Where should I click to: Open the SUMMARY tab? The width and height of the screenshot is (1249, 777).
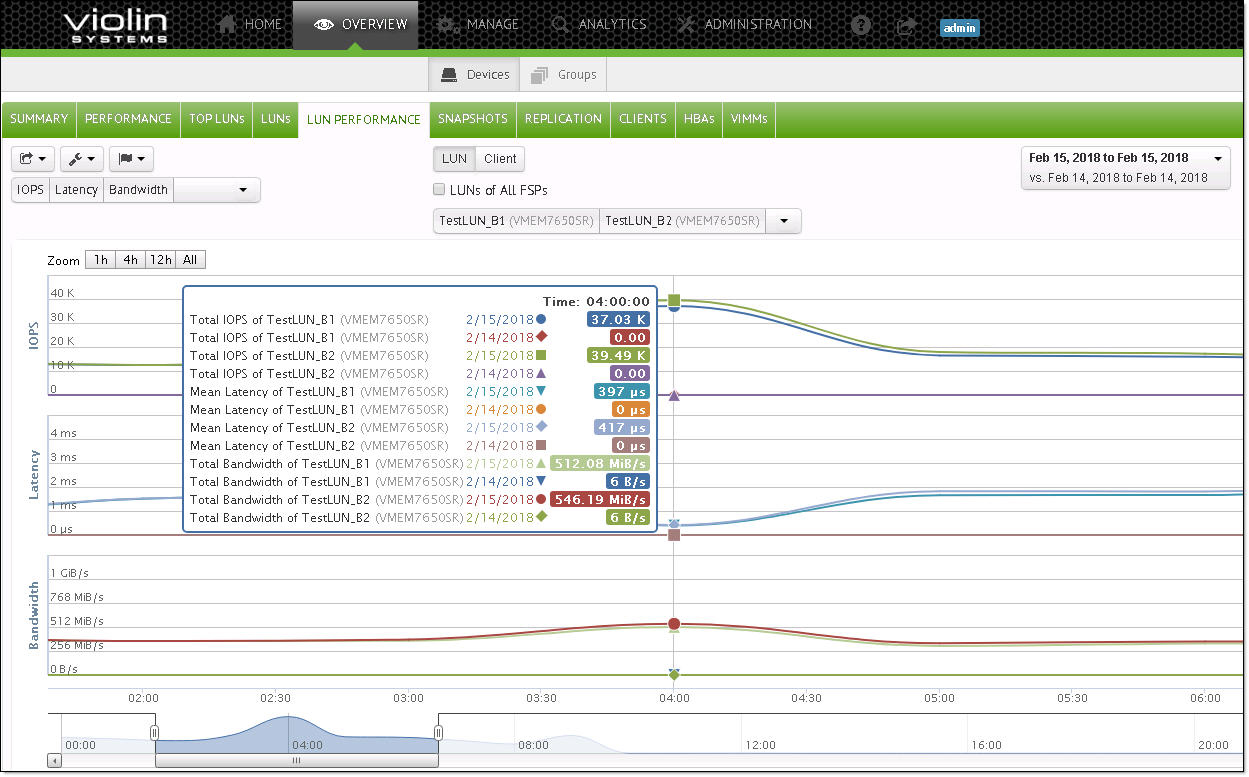[39, 119]
